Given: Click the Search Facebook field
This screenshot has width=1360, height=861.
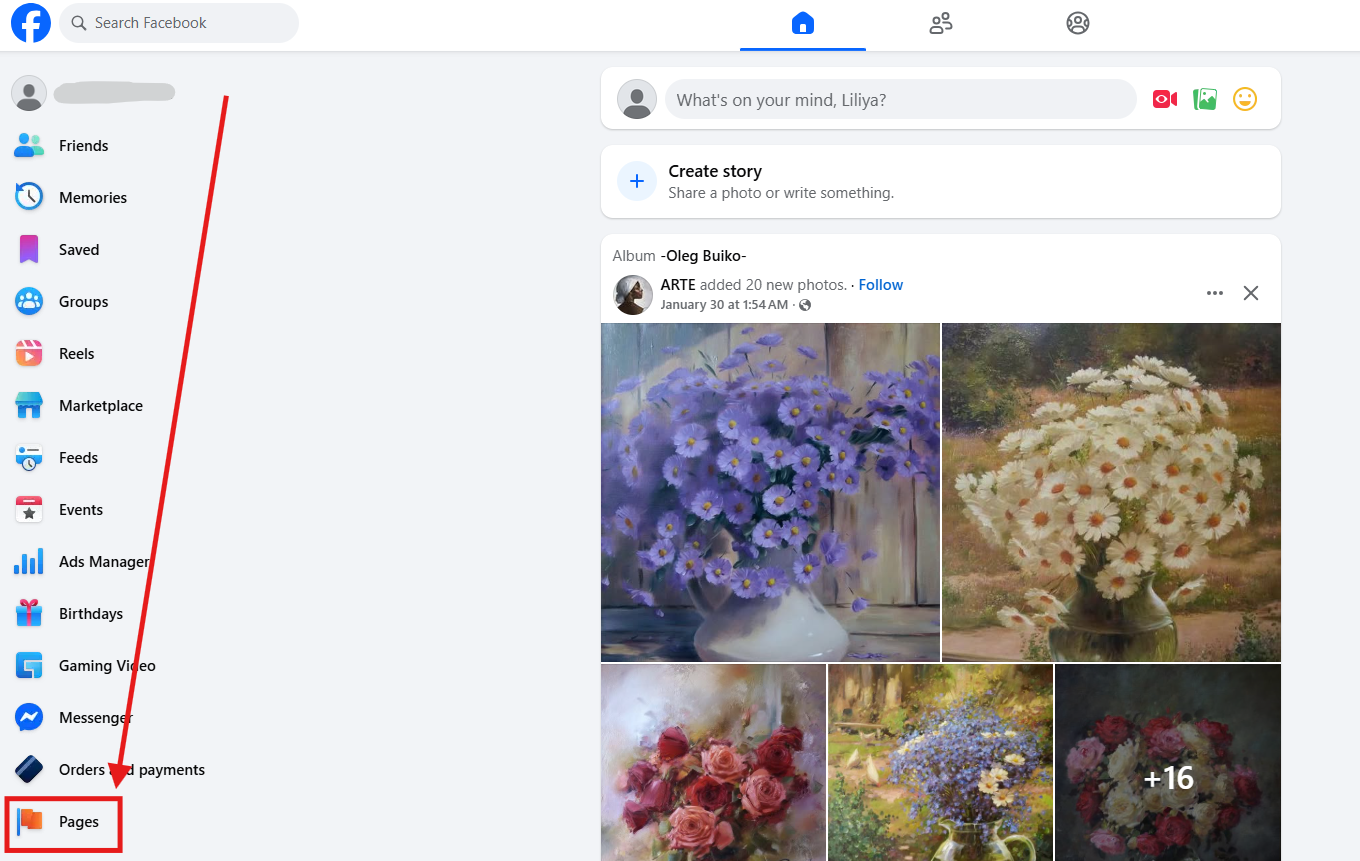Looking at the screenshot, I should [178, 22].
